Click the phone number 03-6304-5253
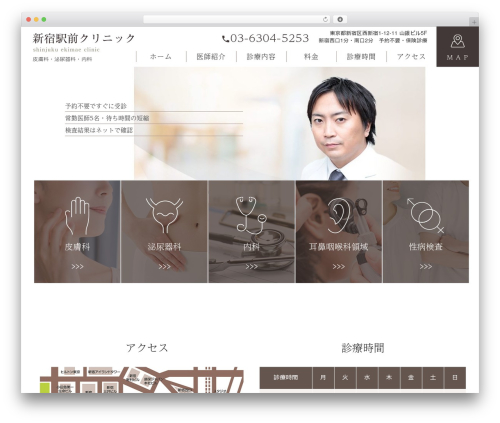The height and width of the screenshot is (423, 500). (x=269, y=38)
